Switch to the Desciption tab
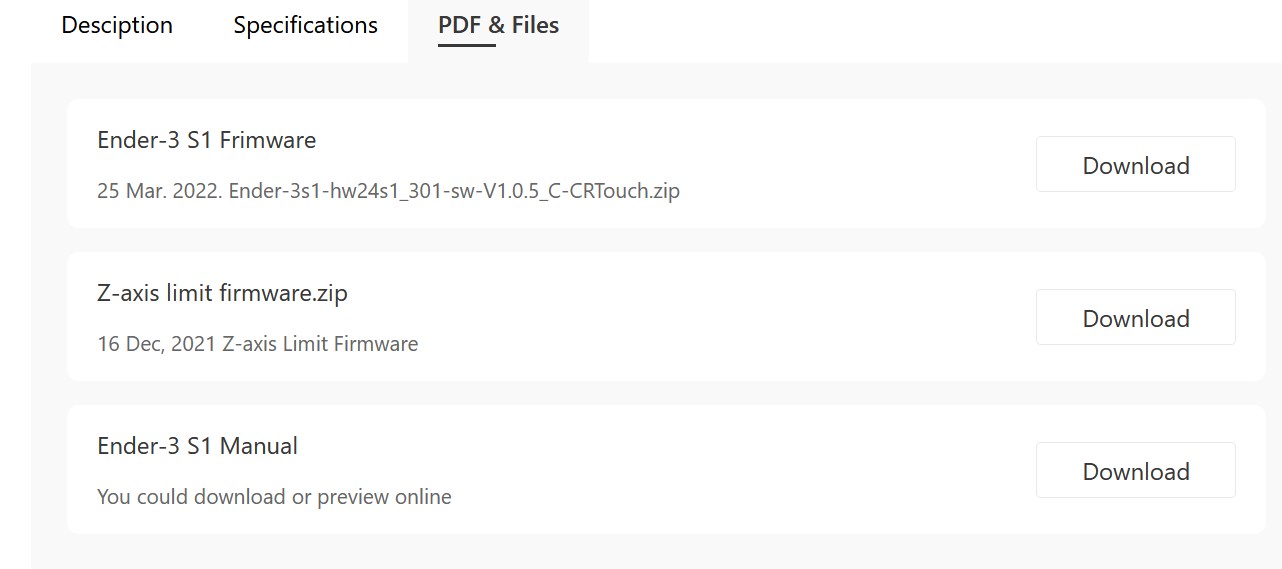 pos(117,25)
